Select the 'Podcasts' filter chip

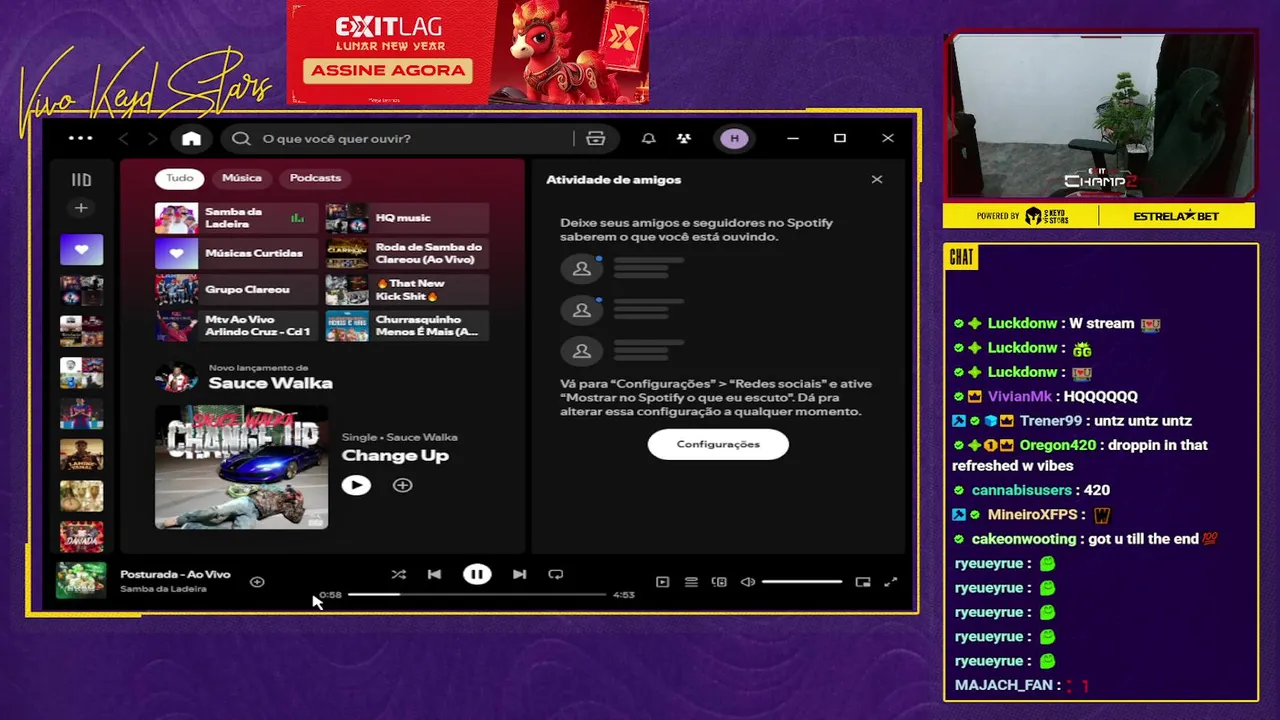pos(315,178)
